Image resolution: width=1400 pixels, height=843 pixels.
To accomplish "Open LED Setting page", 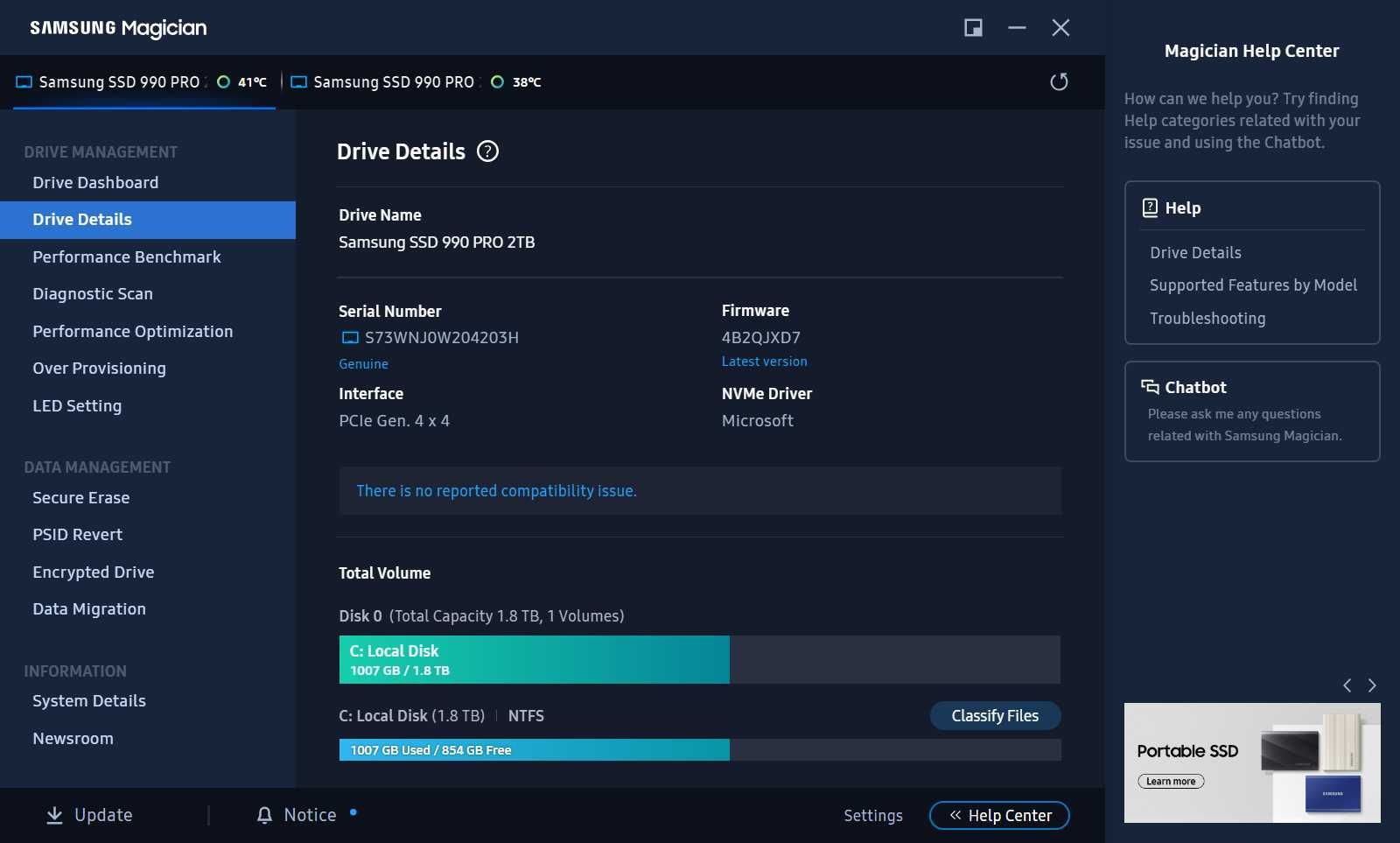I will click(77, 405).
